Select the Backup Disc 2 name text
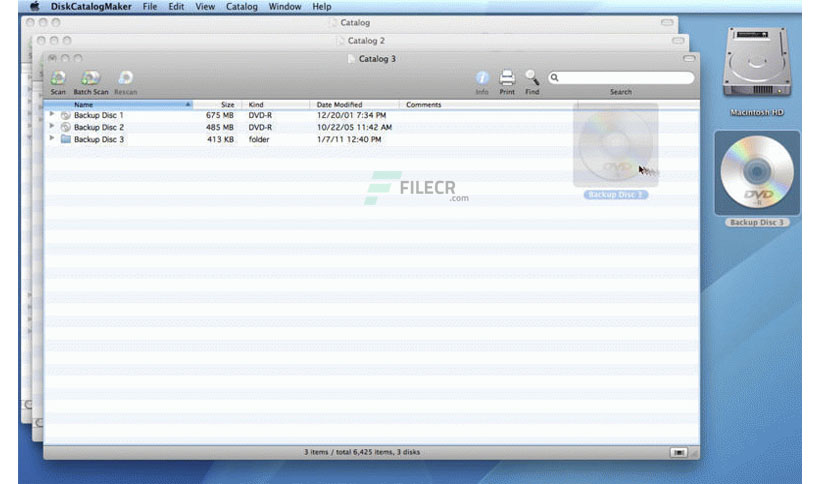The width and height of the screenshot is (836, 484). point(99,127)
